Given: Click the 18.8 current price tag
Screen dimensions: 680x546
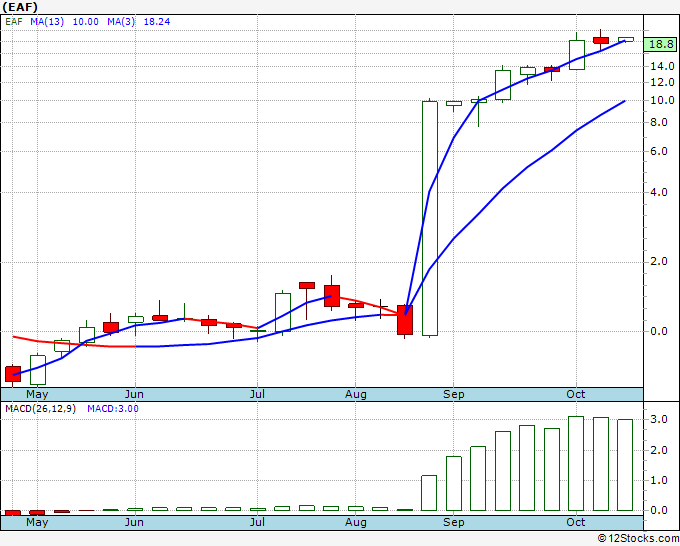Looking at the screenshot, I should (x=661, y=44).
